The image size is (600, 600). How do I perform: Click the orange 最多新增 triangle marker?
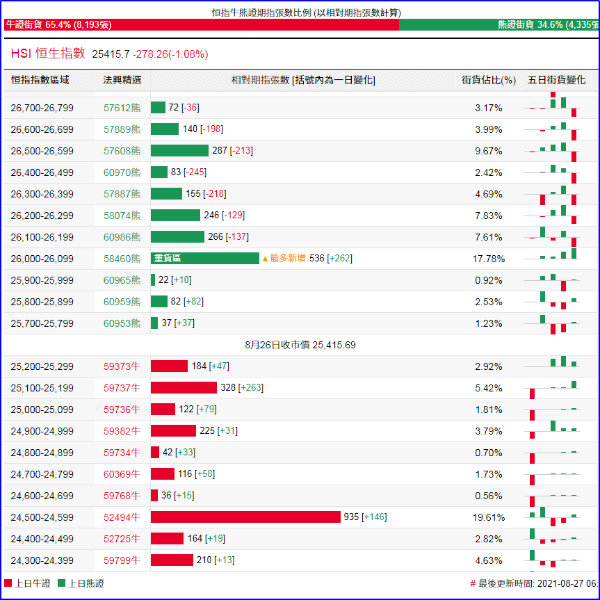(x=265, y=259)
